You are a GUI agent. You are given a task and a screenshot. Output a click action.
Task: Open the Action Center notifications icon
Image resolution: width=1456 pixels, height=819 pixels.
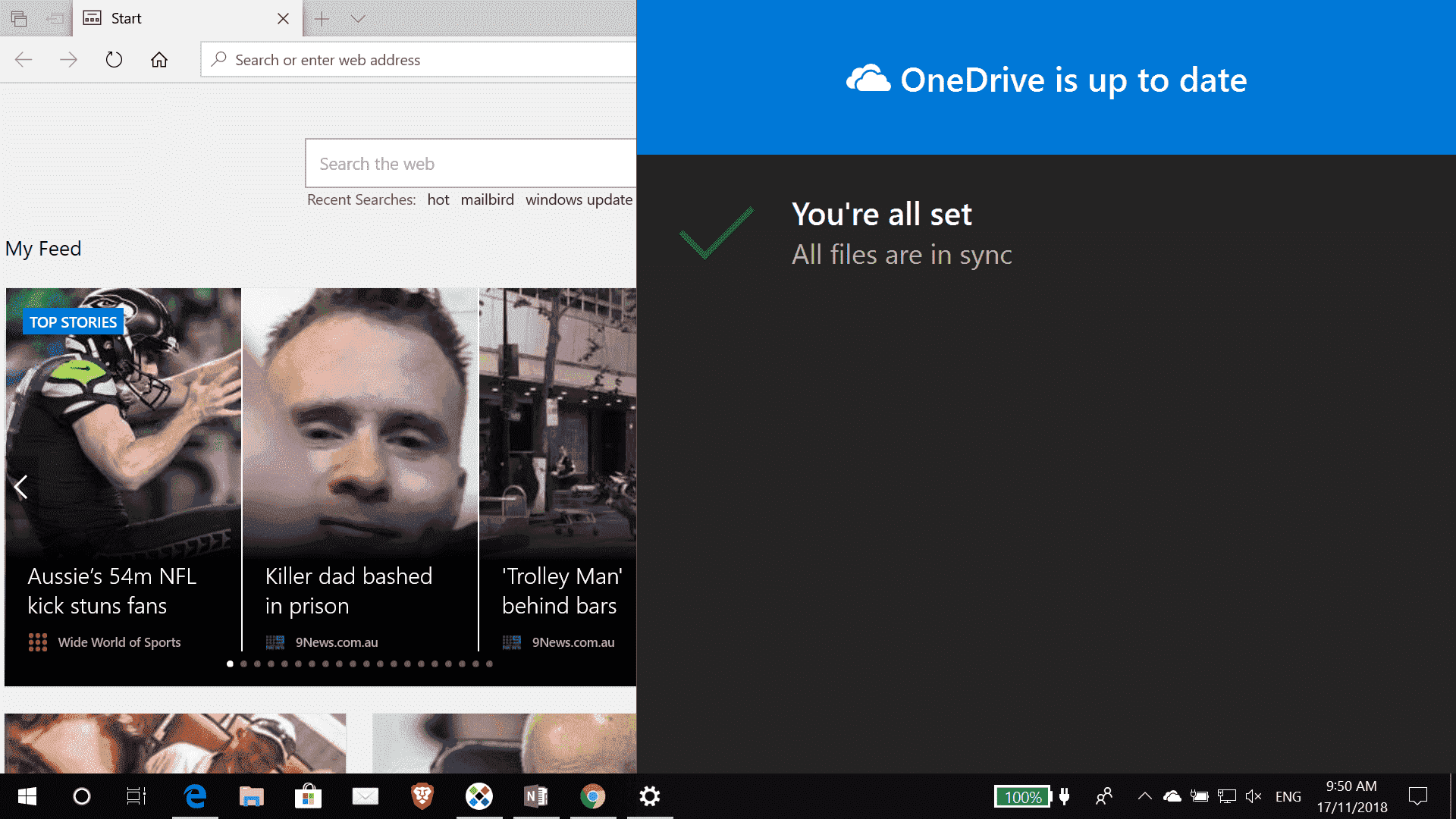(1418, 796)
